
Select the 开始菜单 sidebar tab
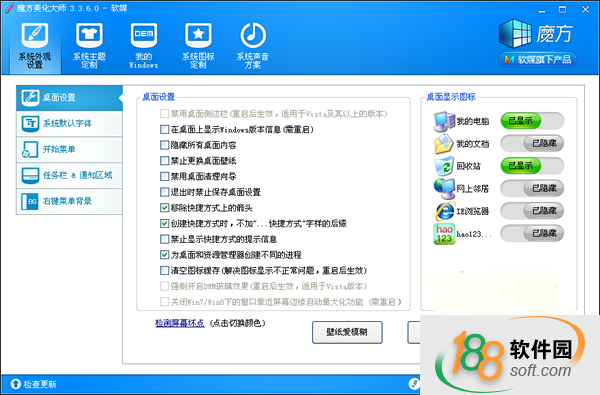(69, 149)
